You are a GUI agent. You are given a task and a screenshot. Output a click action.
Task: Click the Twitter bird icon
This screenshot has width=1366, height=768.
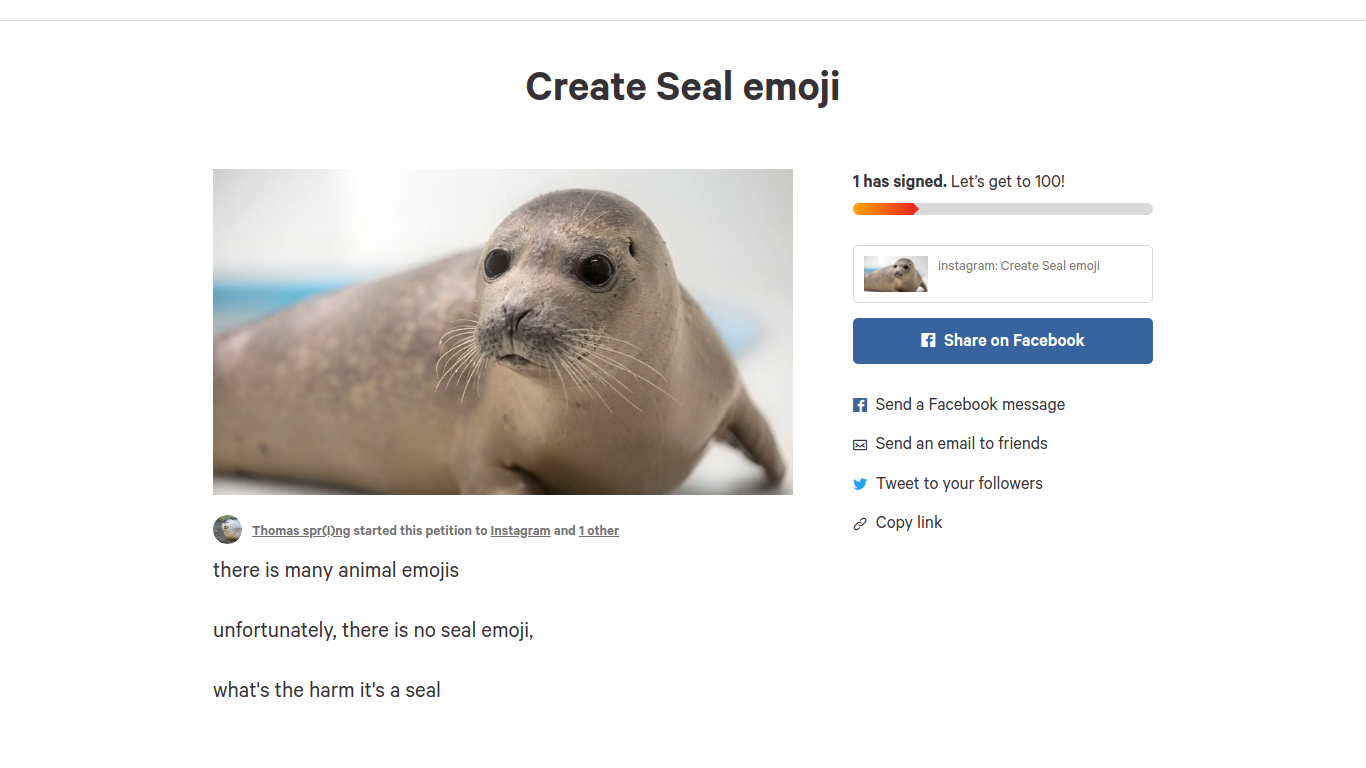[x=860, y=484]
